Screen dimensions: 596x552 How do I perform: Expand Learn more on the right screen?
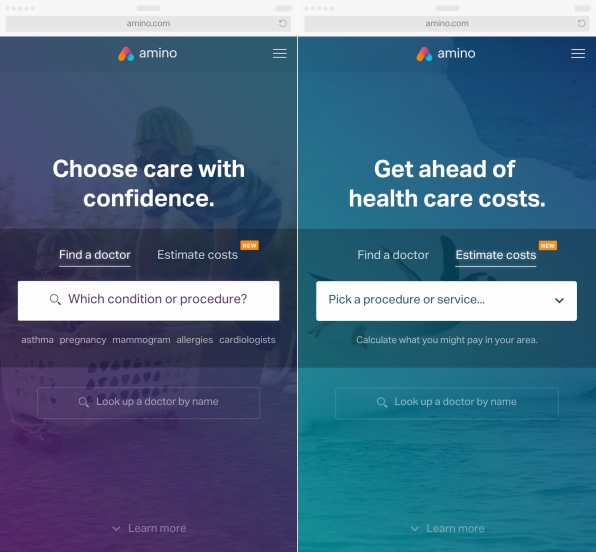[447, 528]
